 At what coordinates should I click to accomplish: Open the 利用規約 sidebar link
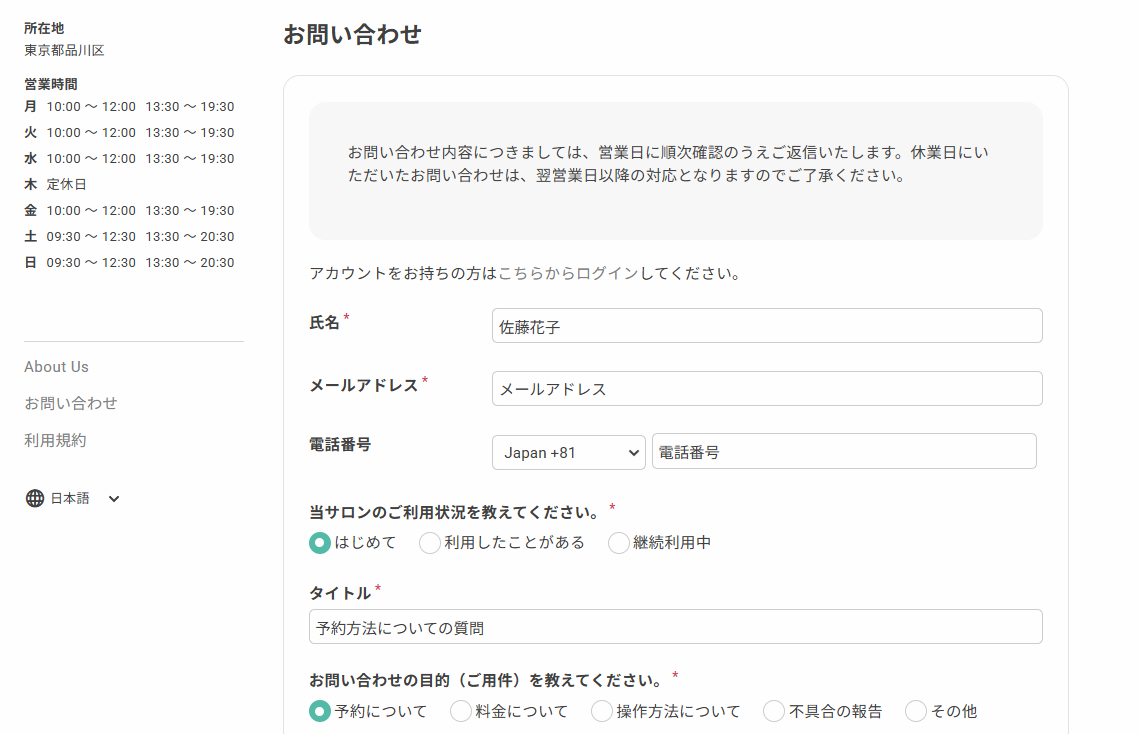(55, 440)
